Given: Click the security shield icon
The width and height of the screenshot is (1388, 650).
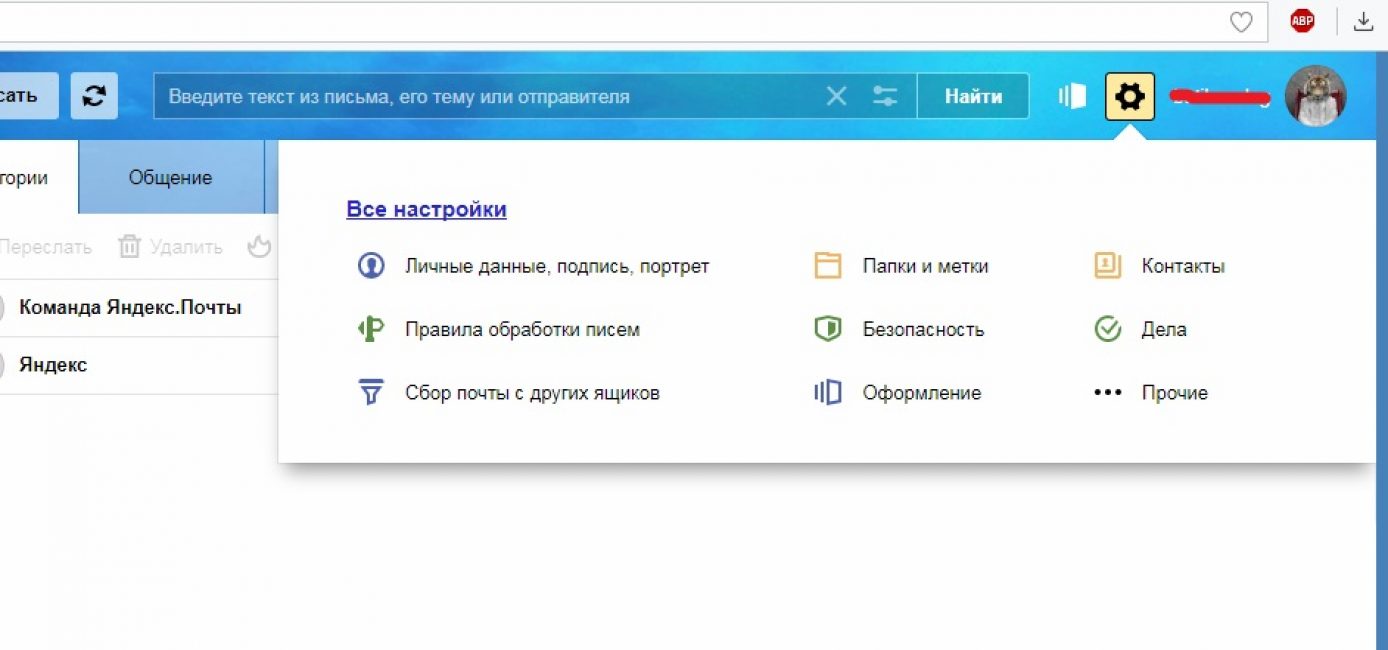Looking at the screenshot, I should coord(828,329).
